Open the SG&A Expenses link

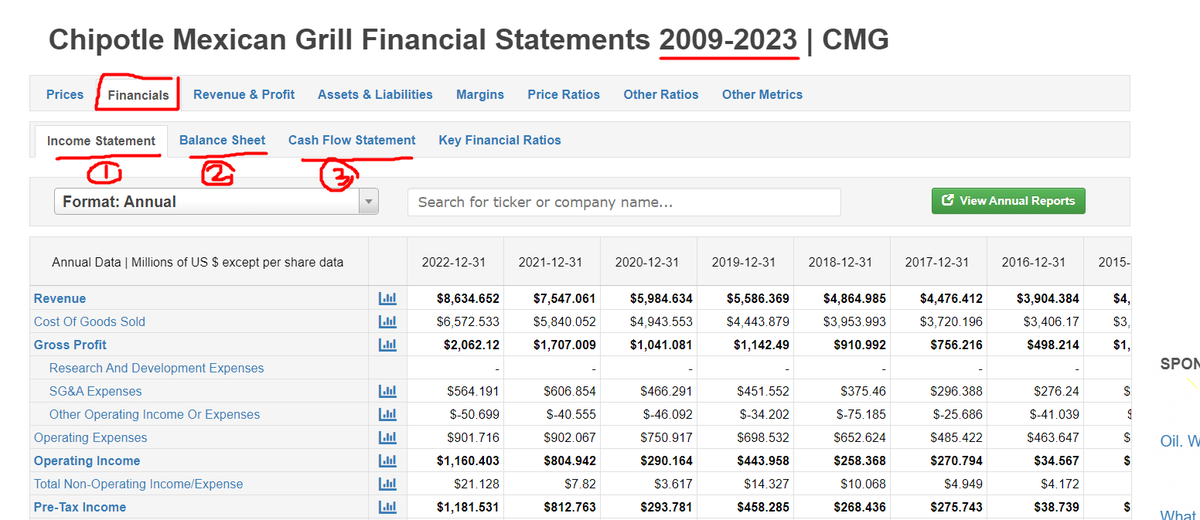(x=95, y=391)
